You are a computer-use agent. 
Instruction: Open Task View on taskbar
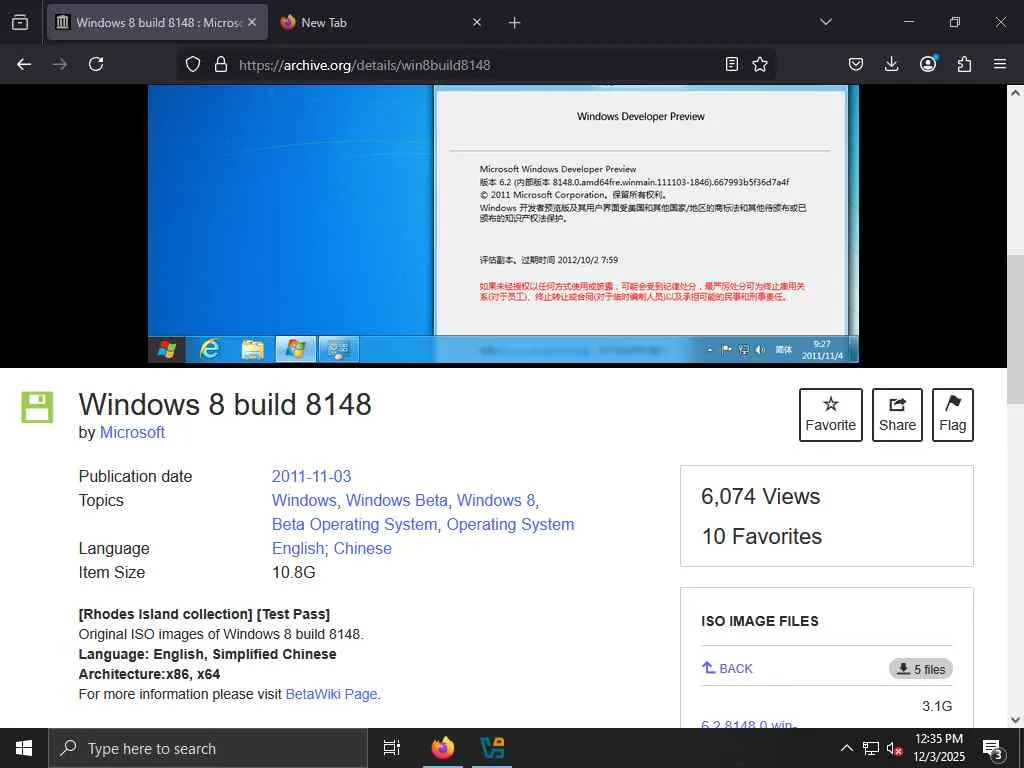pyautogui.click(x=391, y=748)
